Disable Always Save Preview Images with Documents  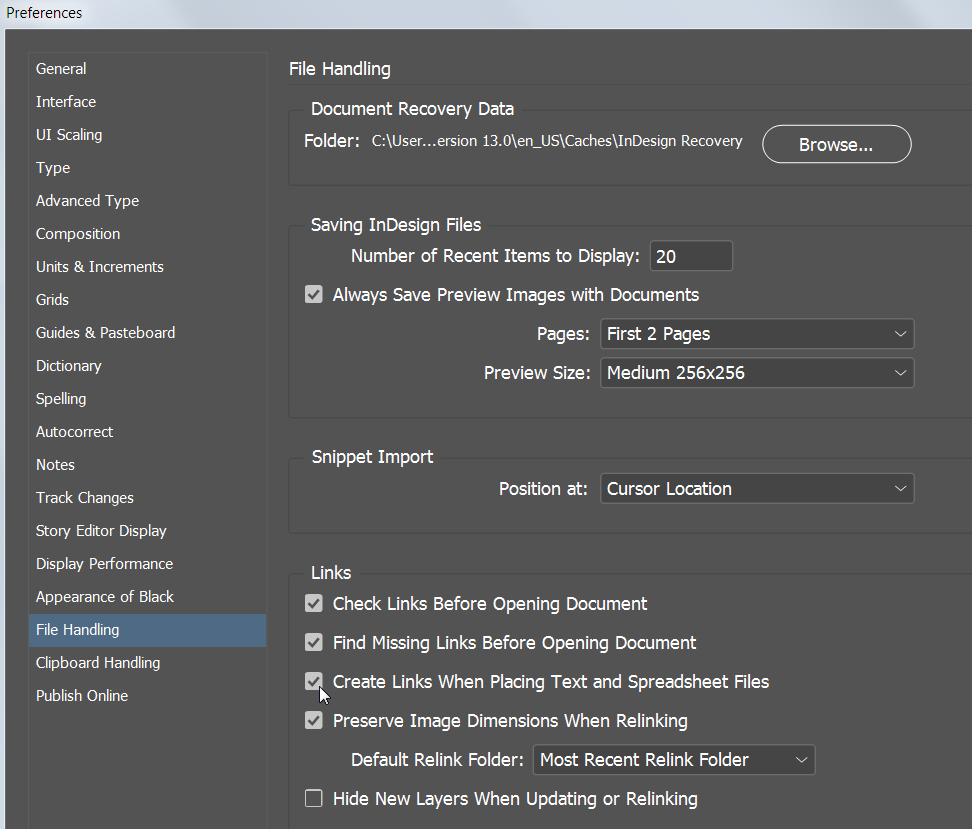[314, 294]
